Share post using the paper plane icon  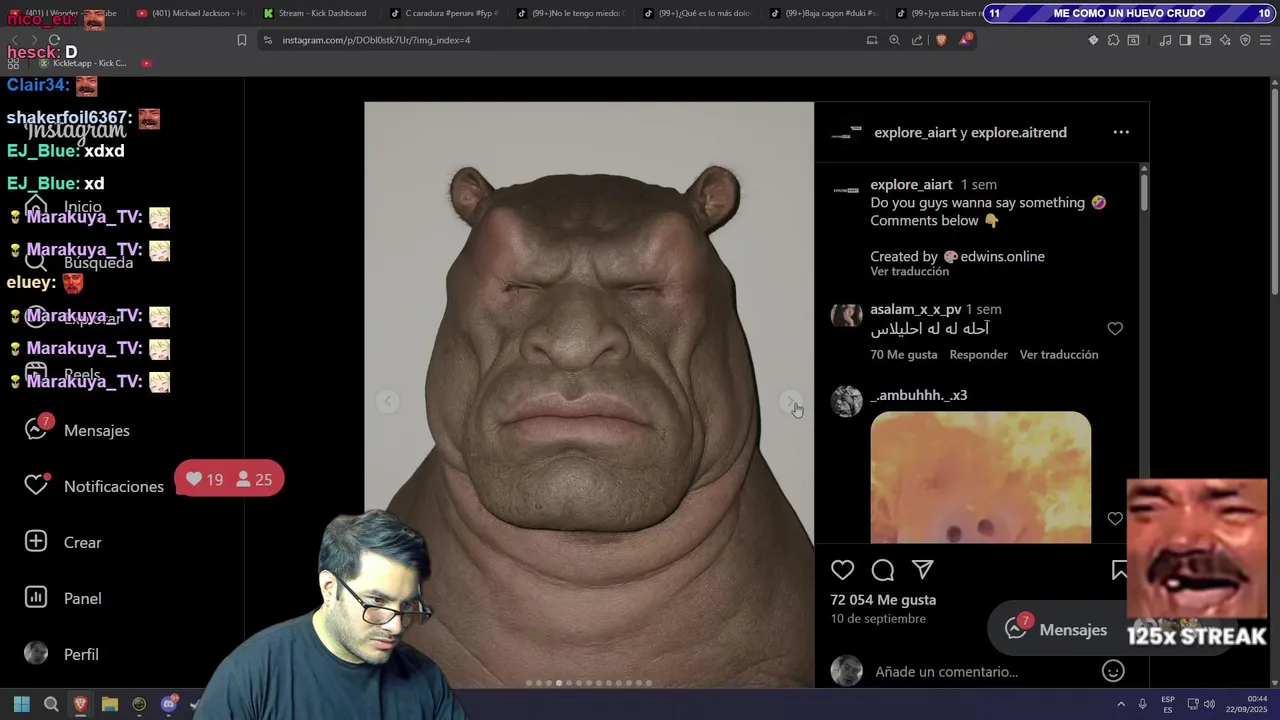click(x=923, y=570)
